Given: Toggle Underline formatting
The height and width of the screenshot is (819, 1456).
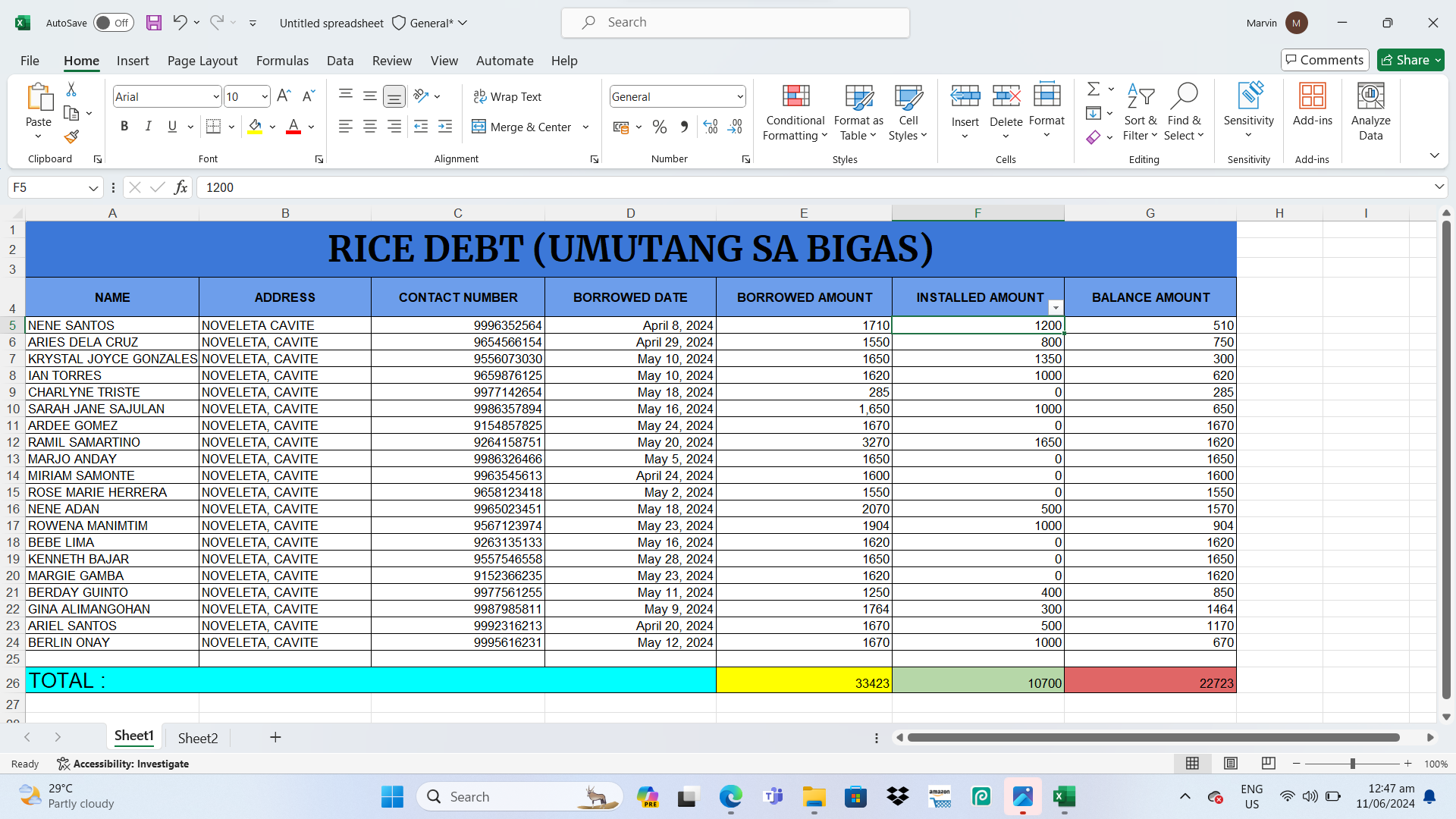Looking at the screenshot, I should (172, 127).
